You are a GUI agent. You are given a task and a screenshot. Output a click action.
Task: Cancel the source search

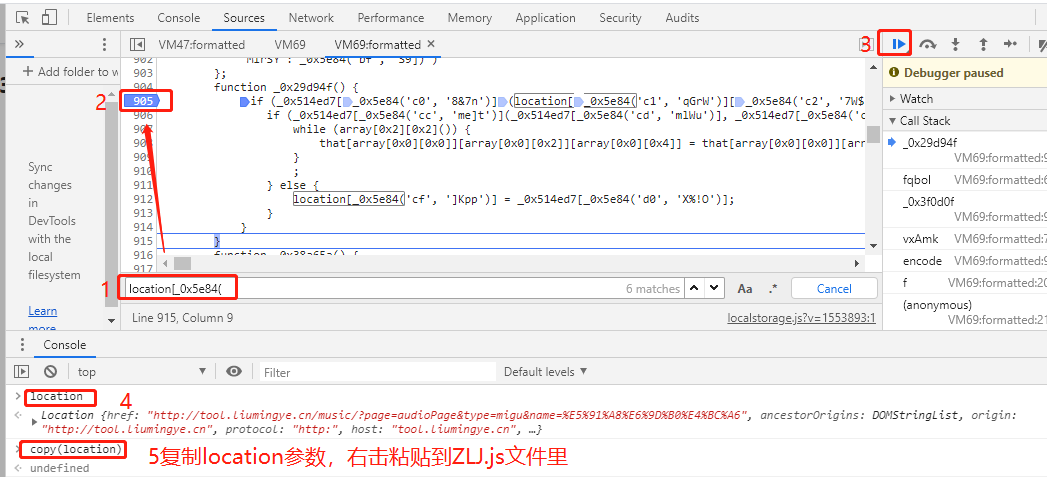point(834,289)
